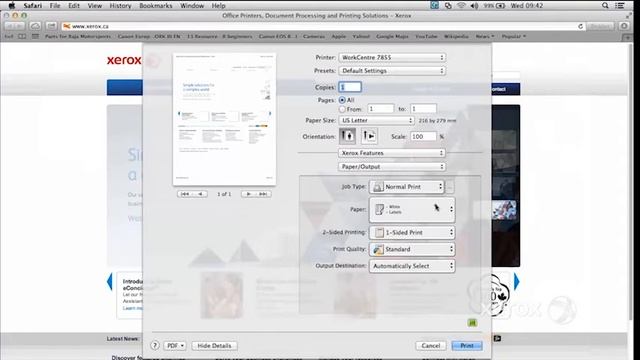The width and height of the screenshot is (640, 360).
Task: Click the Downloads button in Safari toolbar
Action: pyautogui.click(x=624, y=26)
